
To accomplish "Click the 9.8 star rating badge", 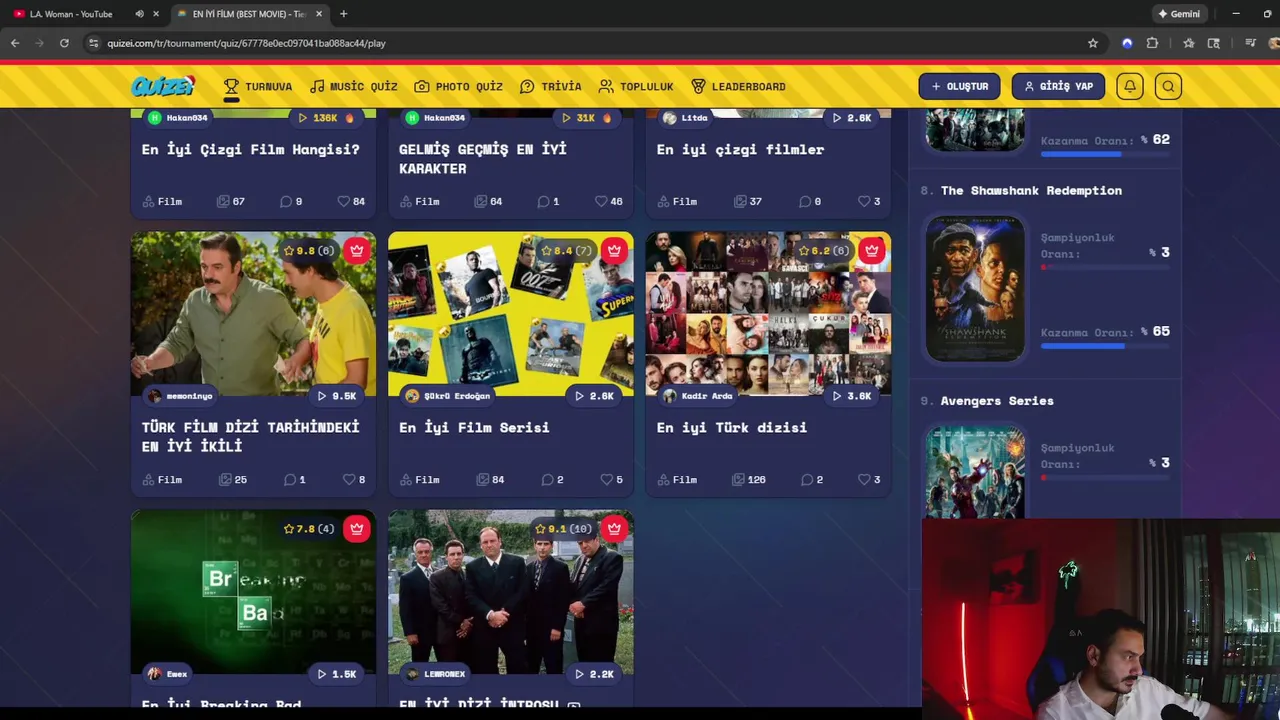I will tap(309, 251).
